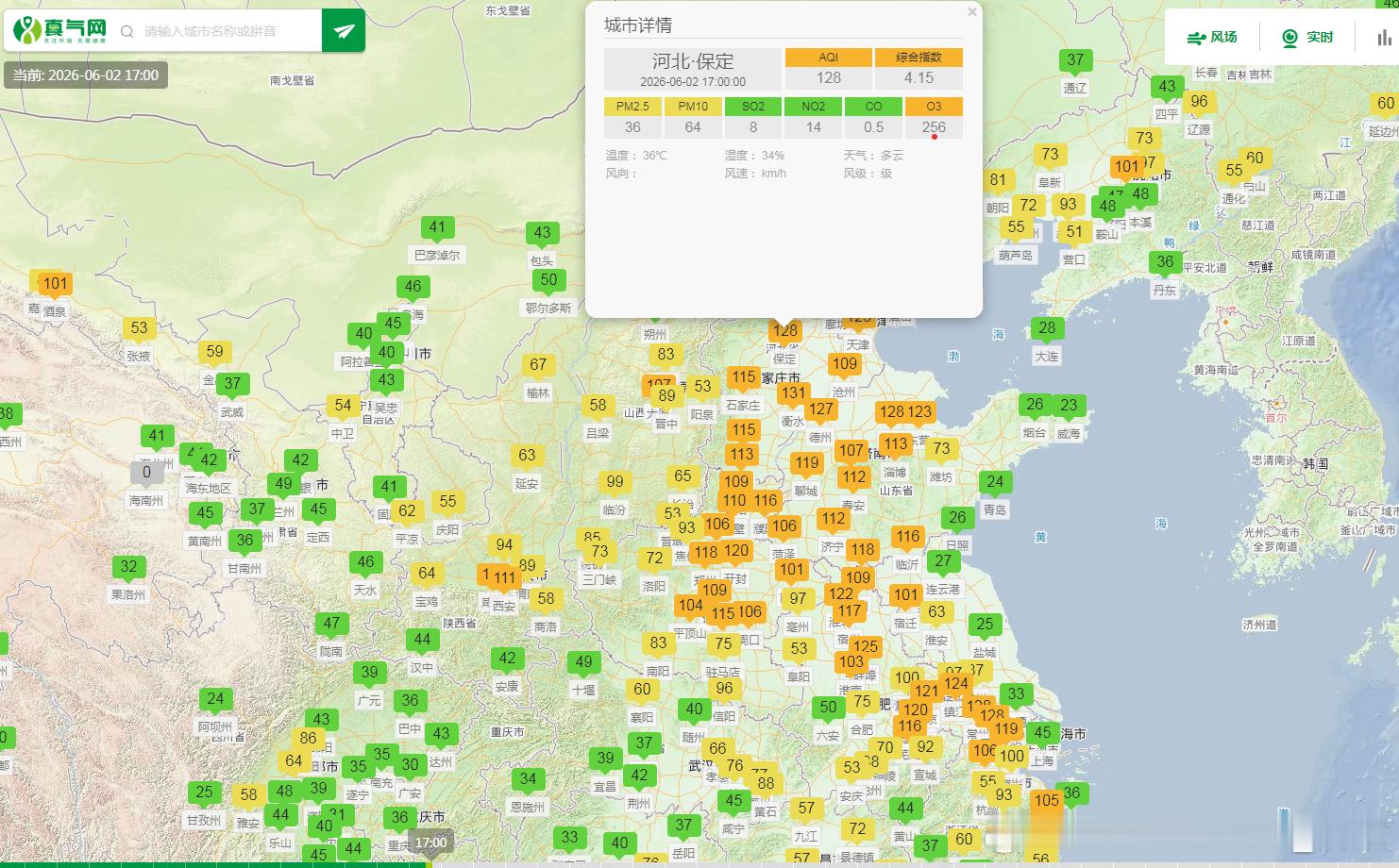
Task: Switch to the CO pollutant tab
Action: pos(874,107)
